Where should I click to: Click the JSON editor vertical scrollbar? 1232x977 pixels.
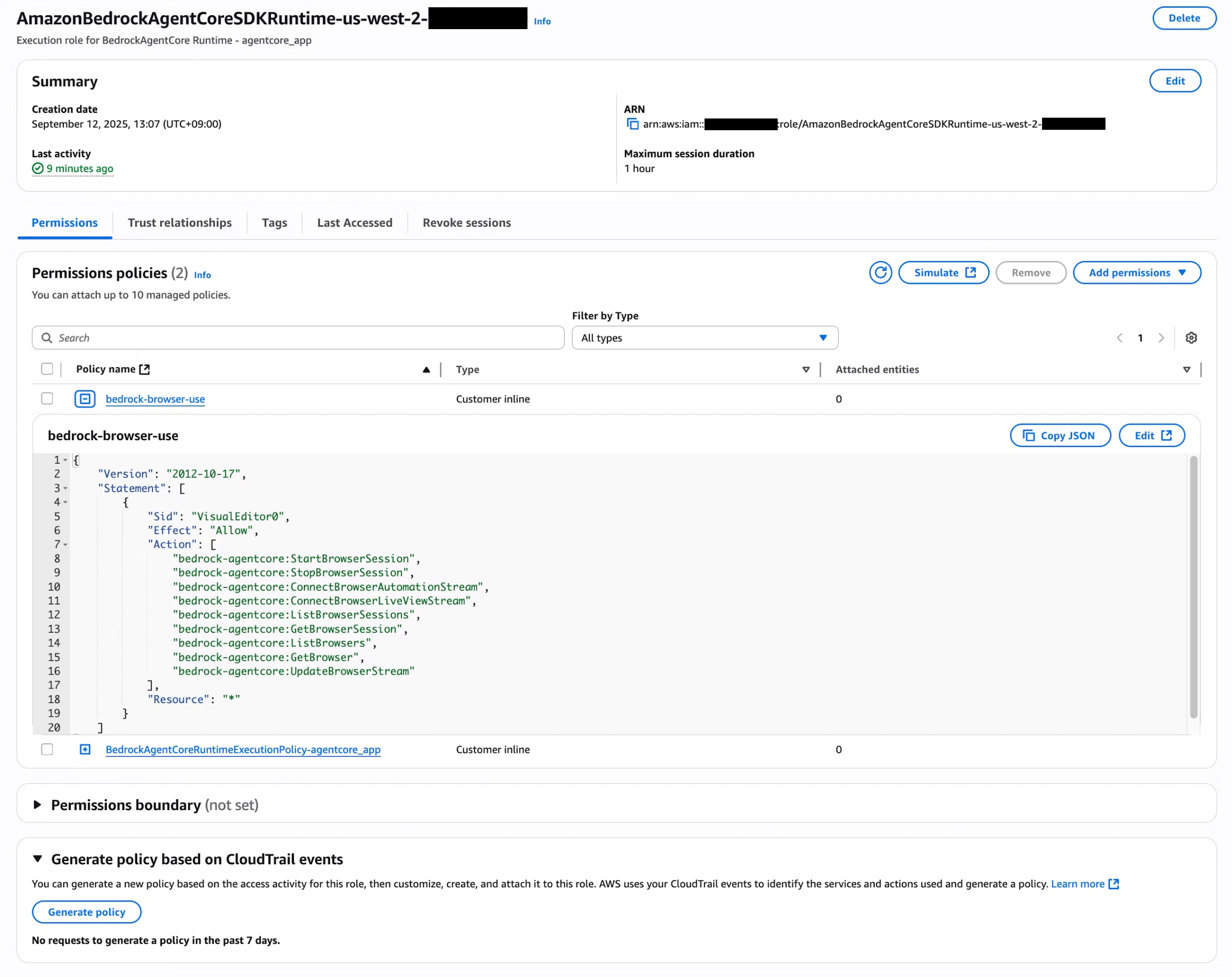[x=1193, y=586]
